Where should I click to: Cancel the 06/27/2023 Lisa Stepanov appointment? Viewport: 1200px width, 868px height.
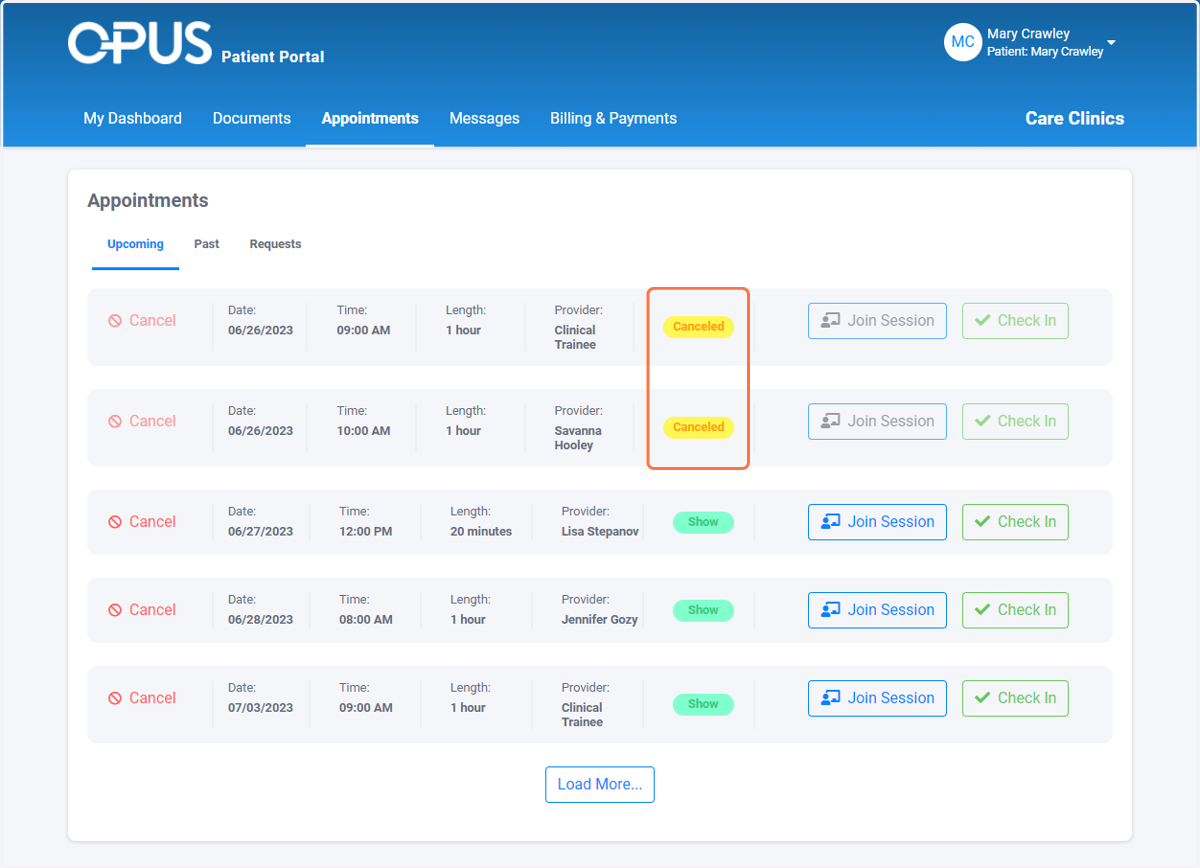[142, 522]
